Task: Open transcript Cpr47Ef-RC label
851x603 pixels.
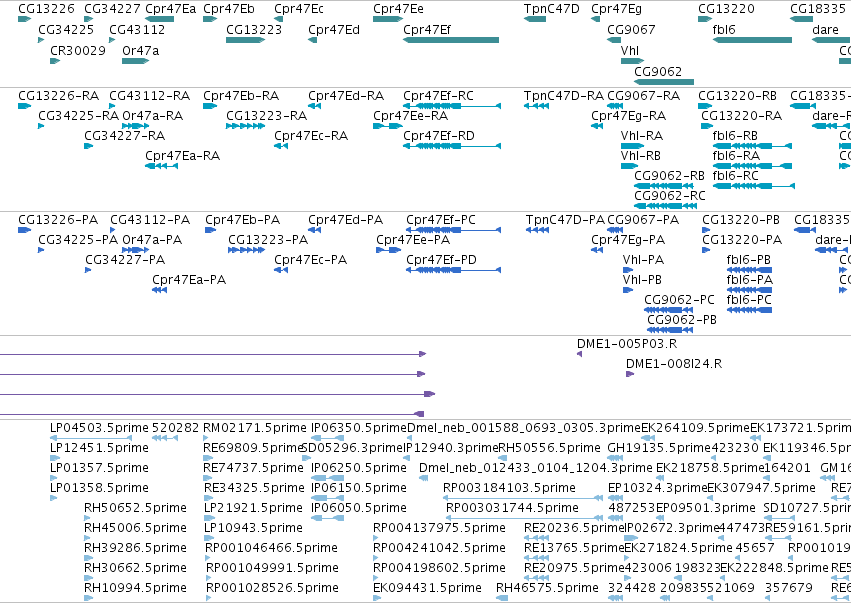Action: (438, 96)
